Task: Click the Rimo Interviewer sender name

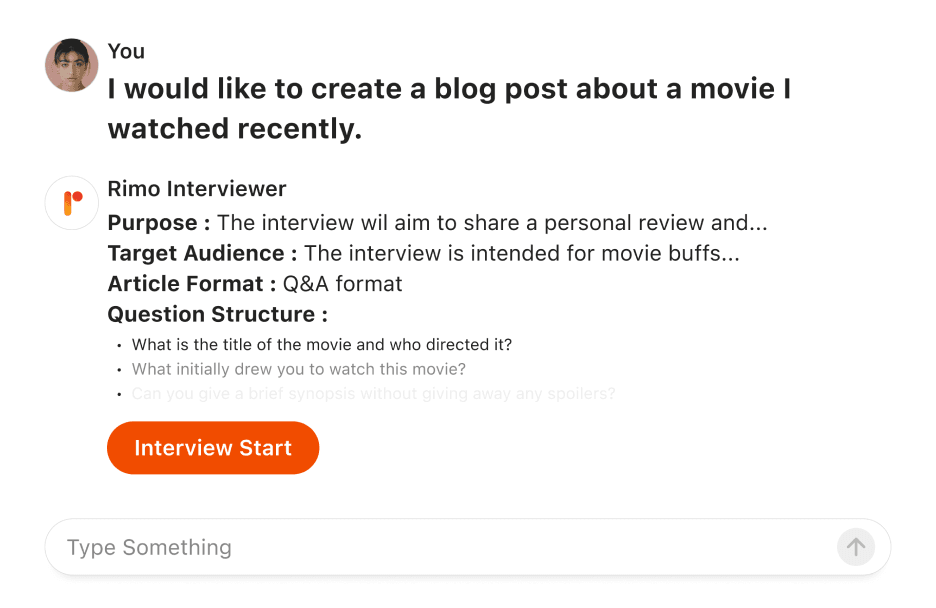Action: (197, 189)
